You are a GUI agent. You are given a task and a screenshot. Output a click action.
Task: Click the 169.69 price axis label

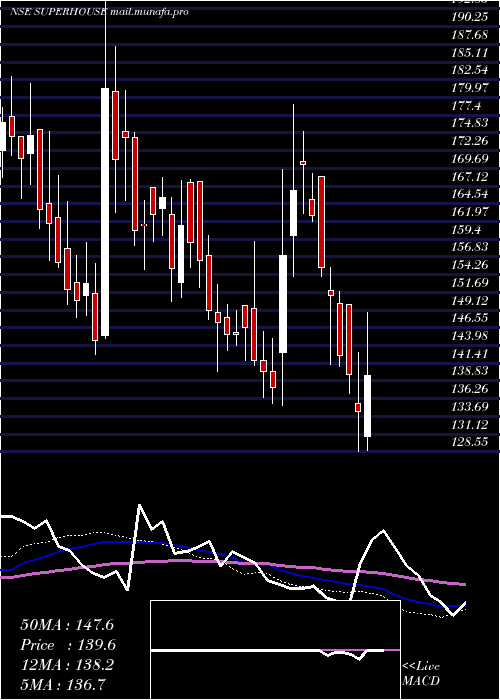coord(472,159)
